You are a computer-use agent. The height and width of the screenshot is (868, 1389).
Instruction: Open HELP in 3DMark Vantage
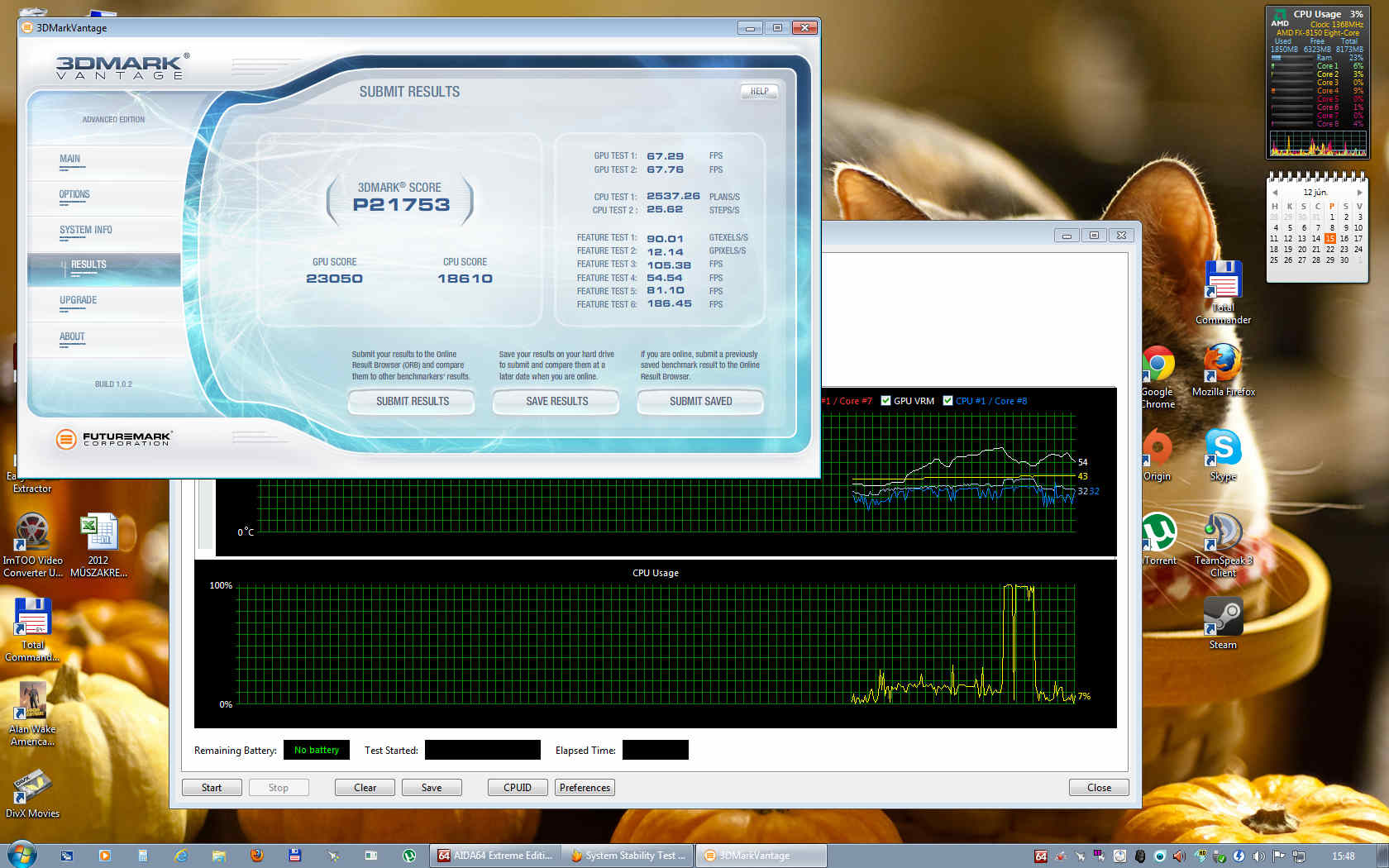tap(759, 92)
